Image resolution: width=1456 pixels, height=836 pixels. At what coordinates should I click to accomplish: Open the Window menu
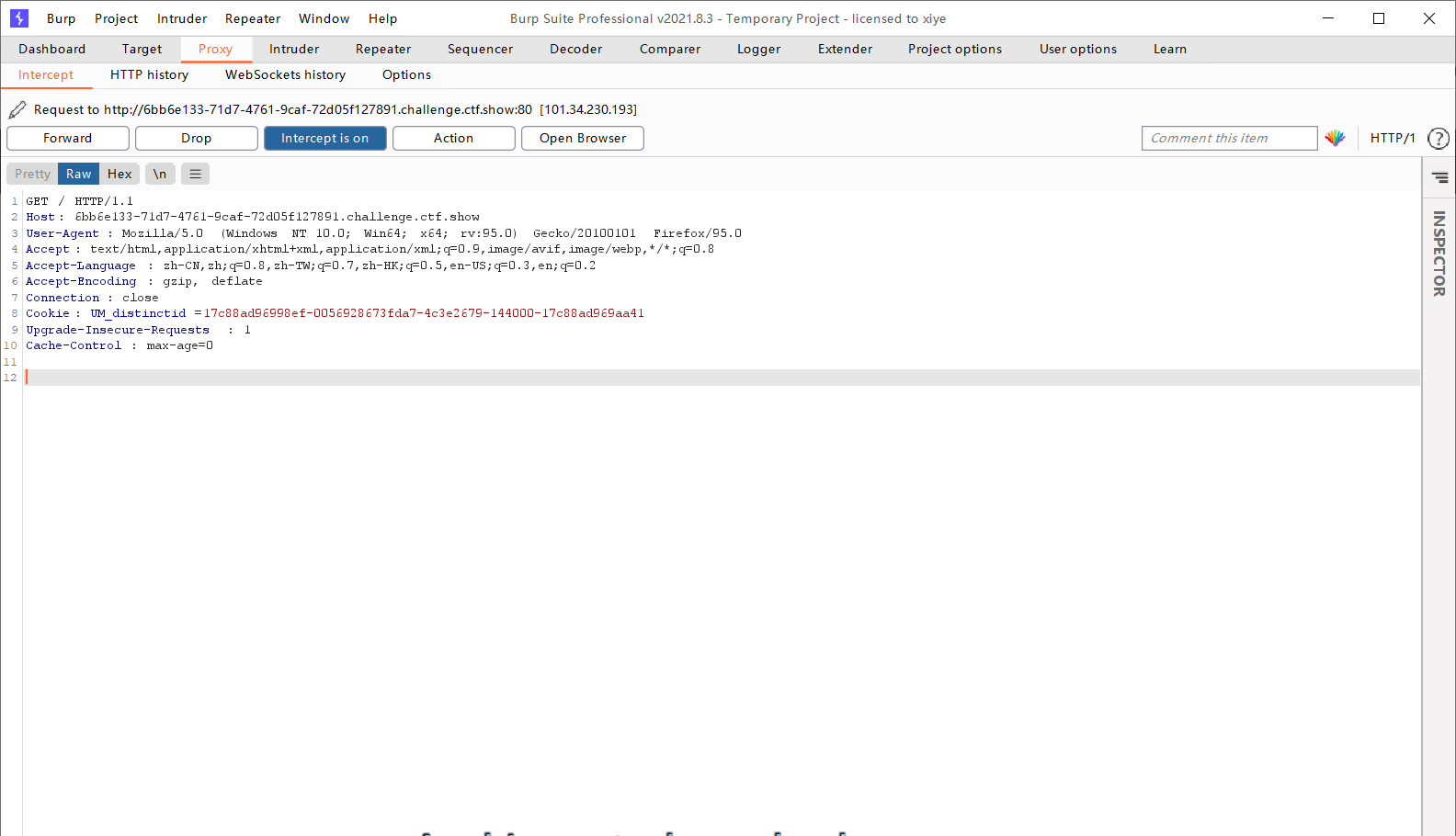[324, 18]
